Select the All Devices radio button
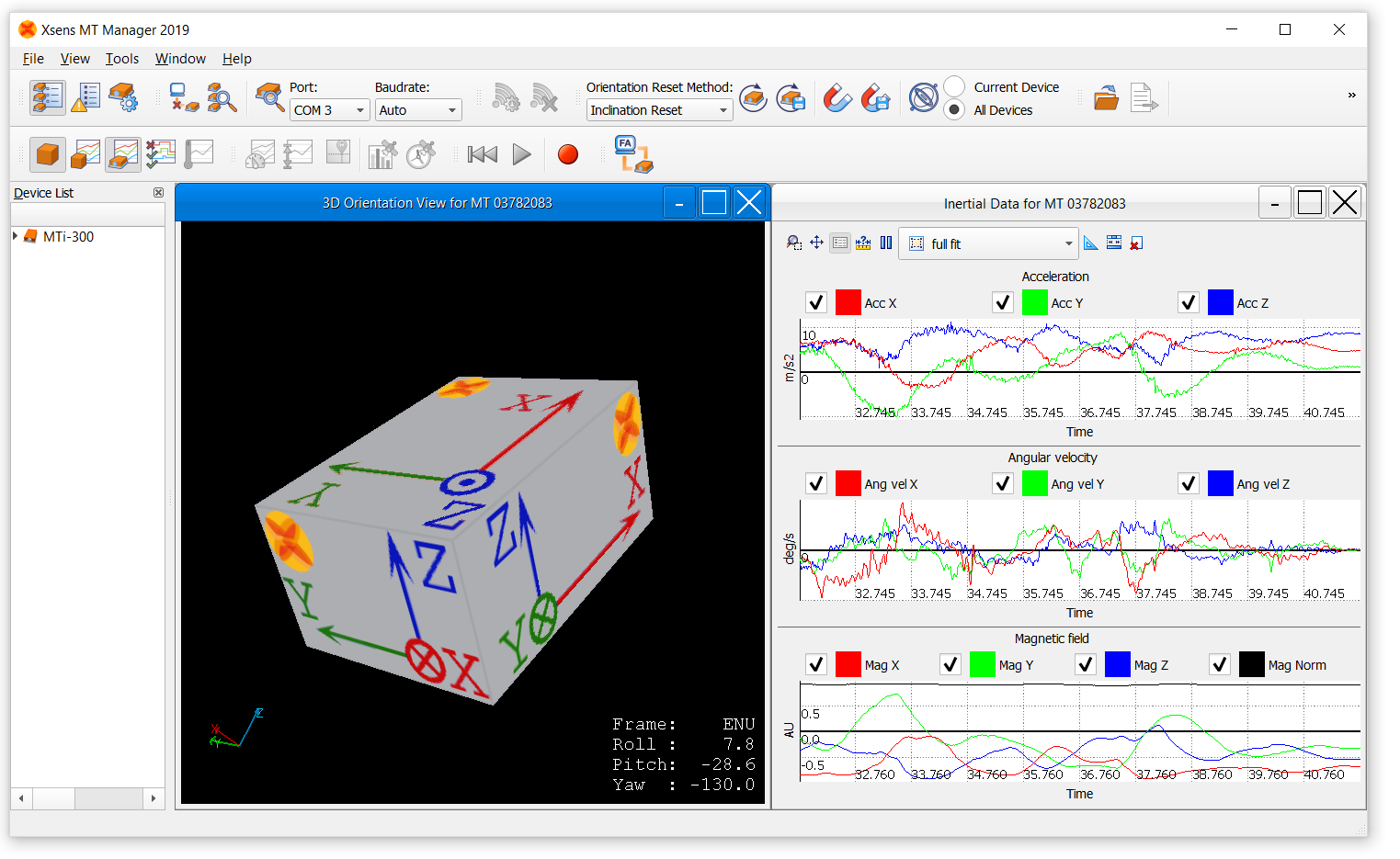 pyautogui.click(x=953, y=110)
